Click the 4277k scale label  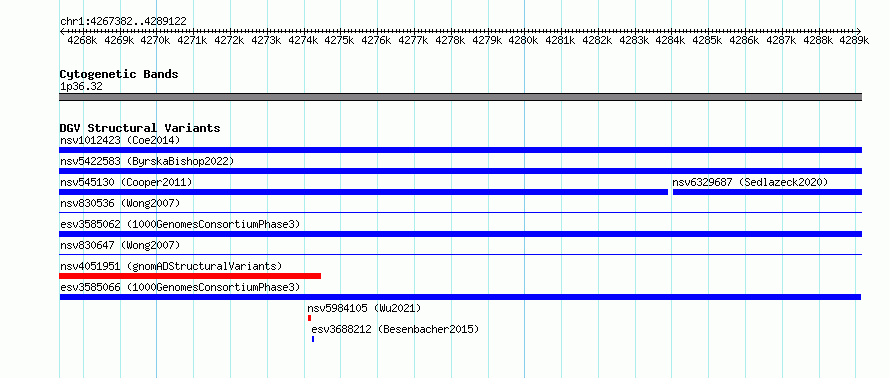coord(413,40)
